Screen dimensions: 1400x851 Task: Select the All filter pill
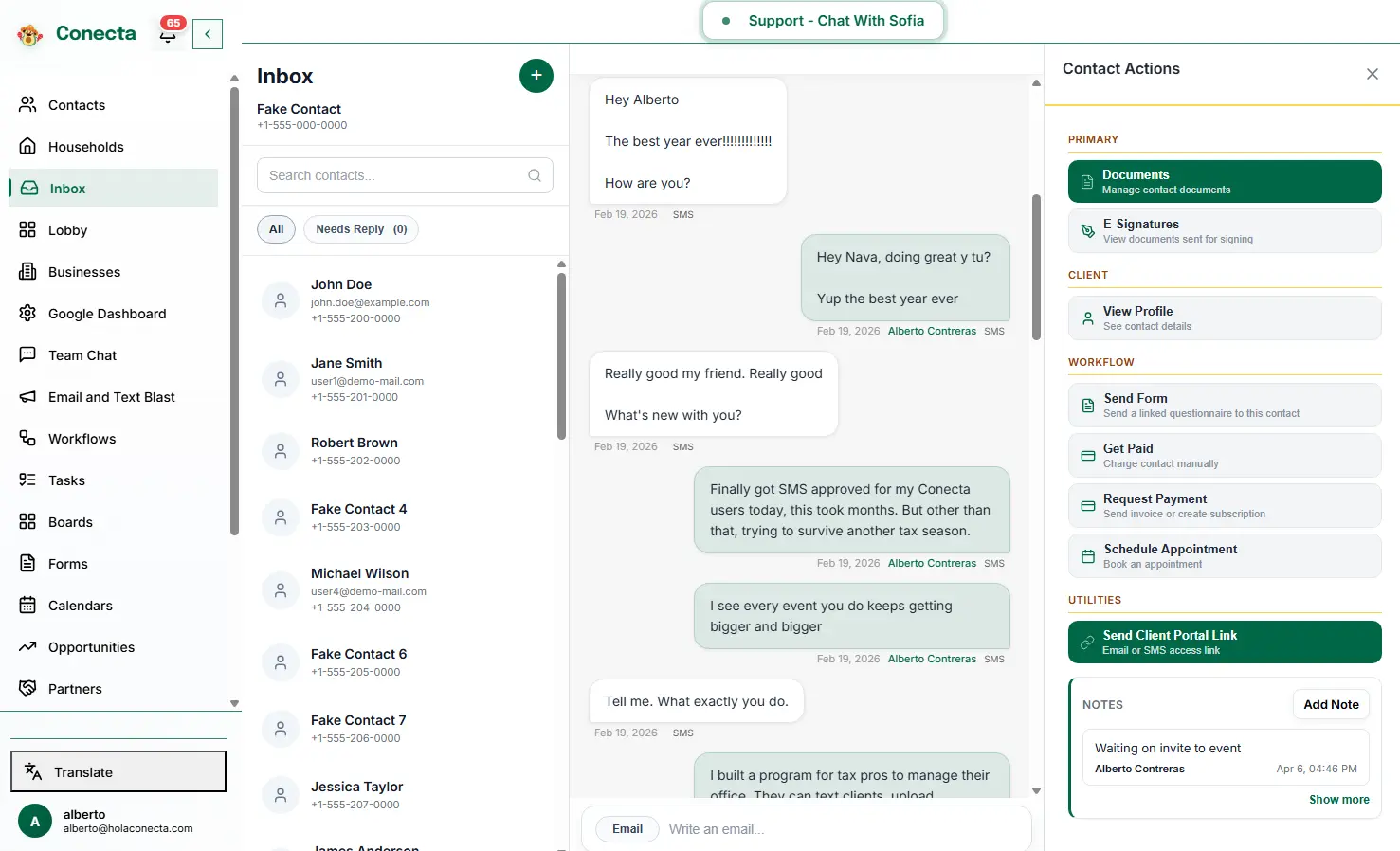click(276, 229)
